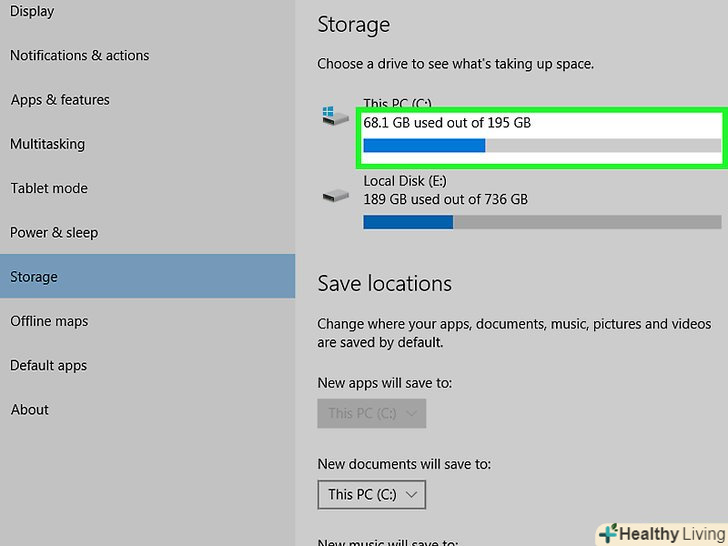Open the New documents save location dropdown
This screenshot has width=728, height=546.
[372, 494]
